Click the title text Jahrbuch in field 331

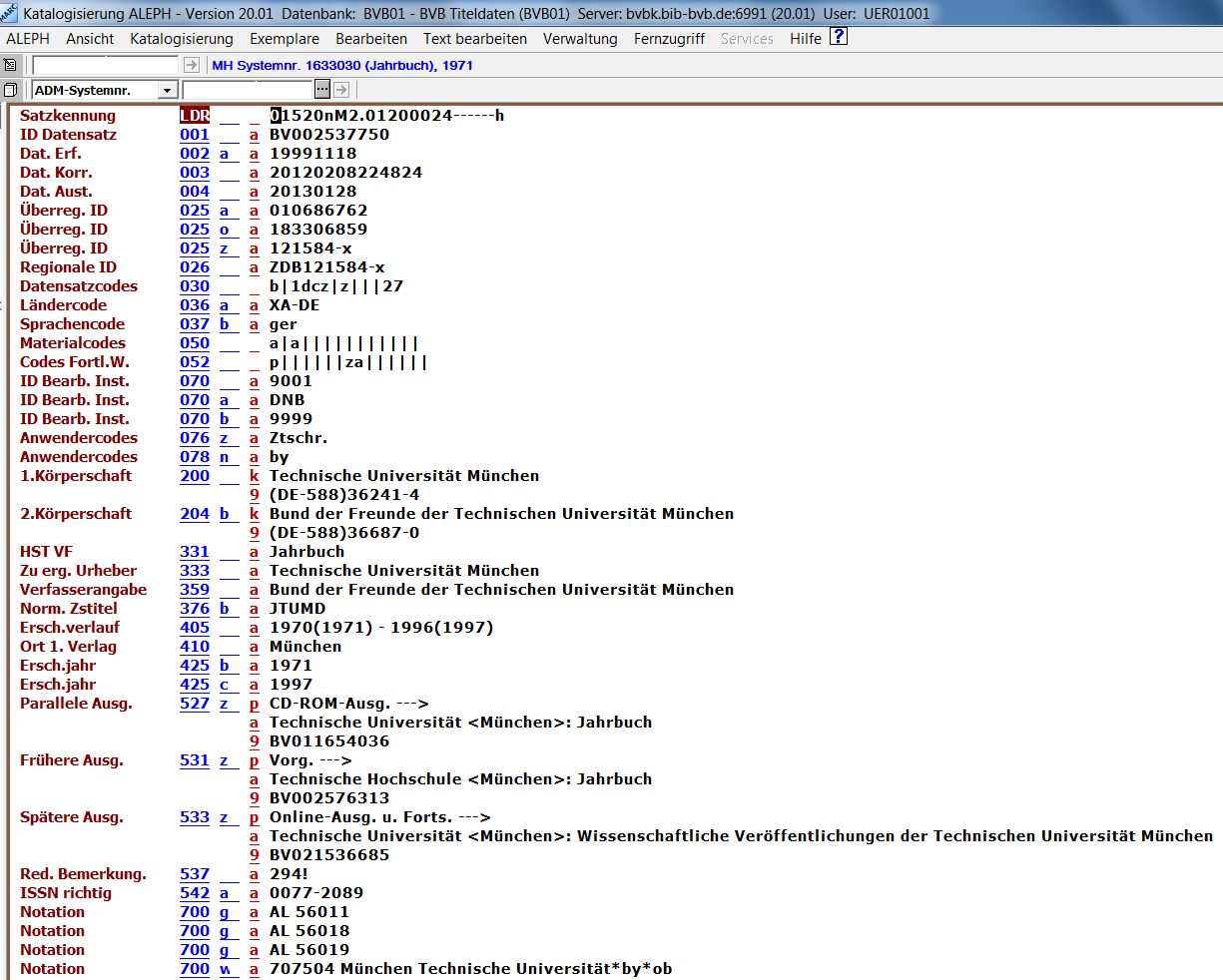(x=306, y=552)
